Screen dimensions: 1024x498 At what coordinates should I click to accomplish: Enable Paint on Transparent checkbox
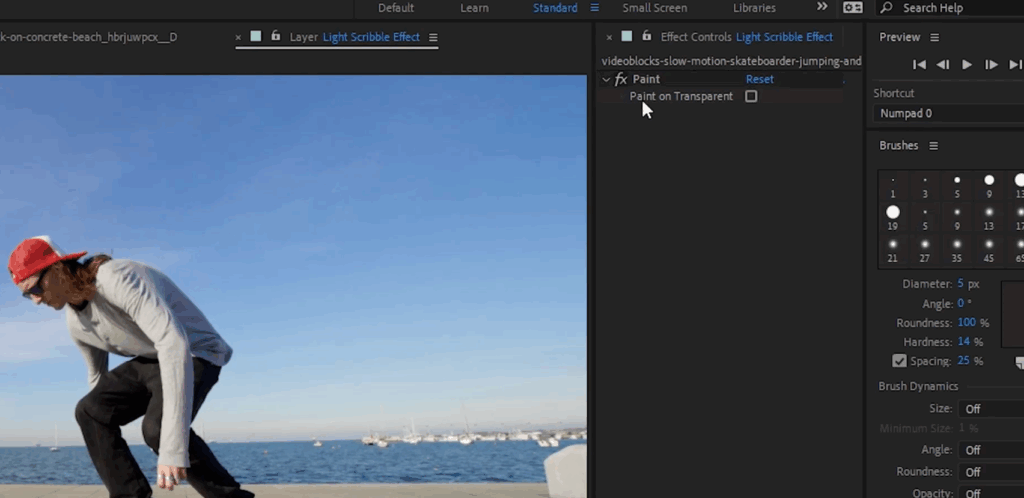tap(751, 96)
